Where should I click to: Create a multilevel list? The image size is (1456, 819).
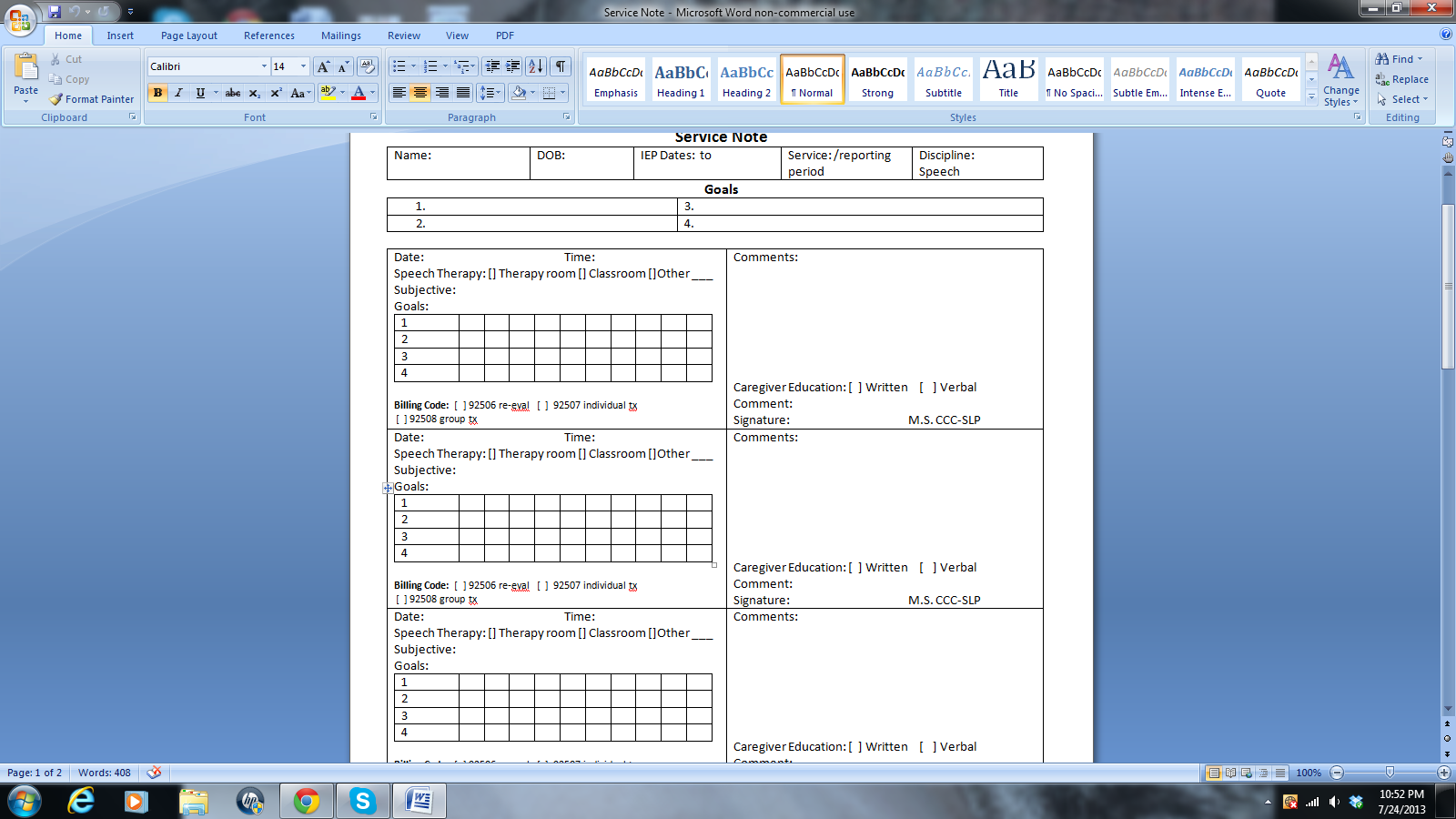coord(465,66)
